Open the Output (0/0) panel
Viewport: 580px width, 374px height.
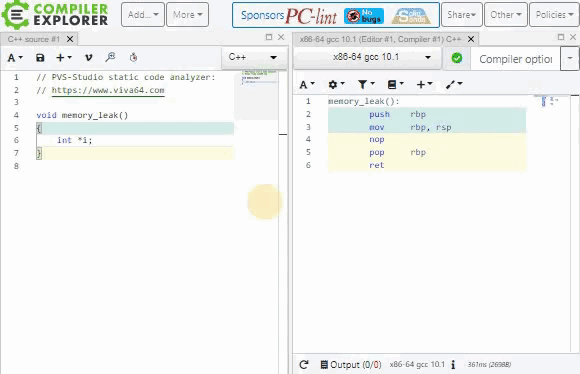[351, 365]
